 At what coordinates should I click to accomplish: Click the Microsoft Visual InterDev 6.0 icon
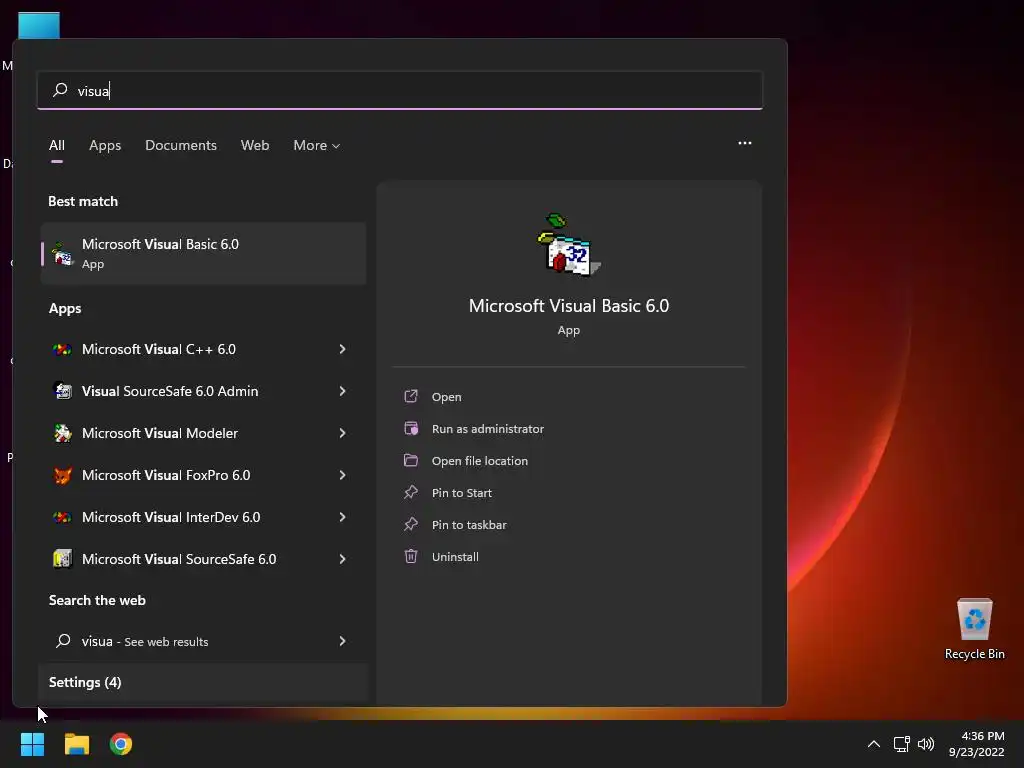click(62, 517)
